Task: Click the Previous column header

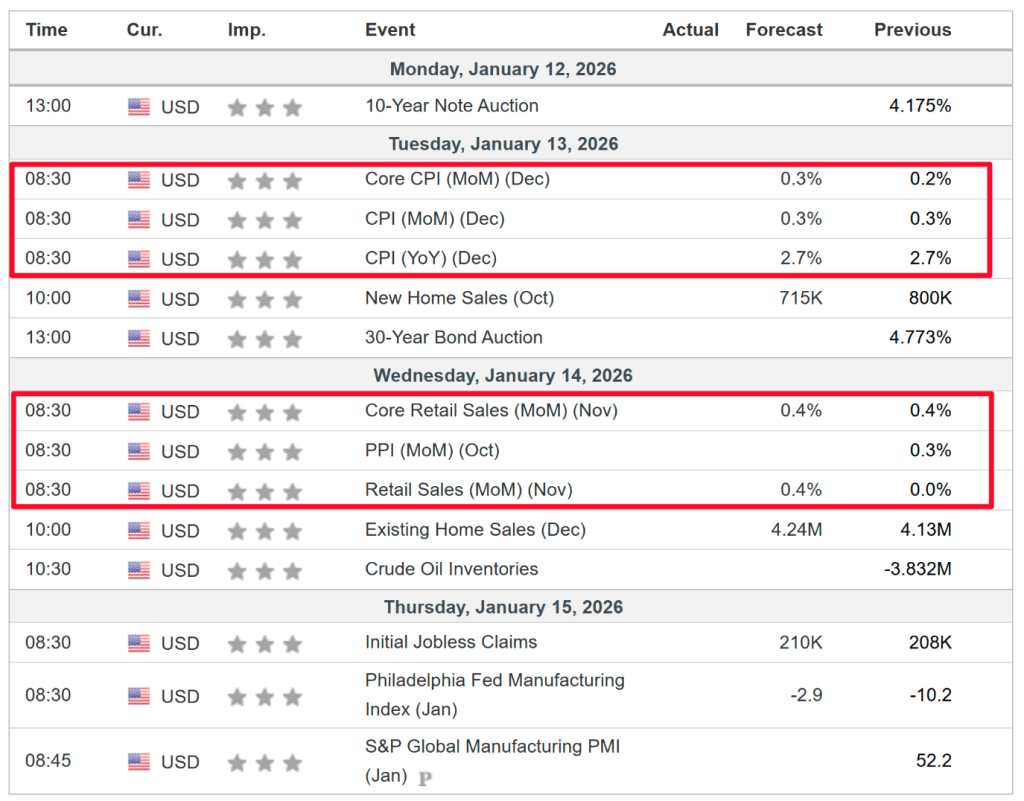Action: pos(913,30)
